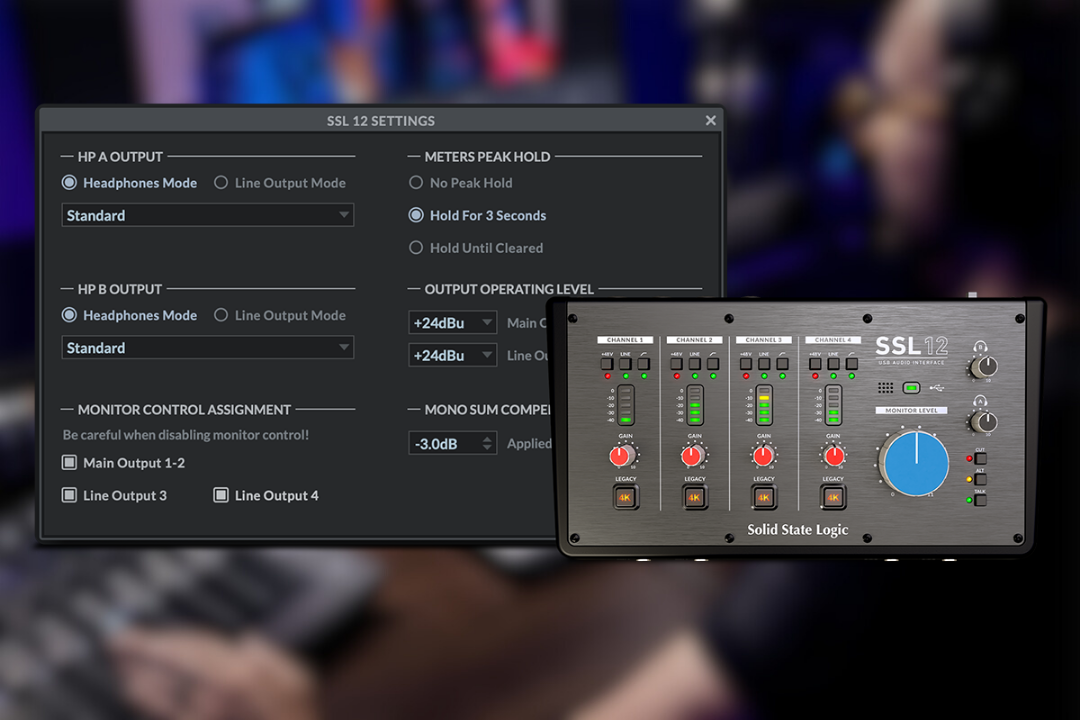Enable the Main Output 1-2 checkbox
The width and height of the screenshot is (1080, 720).
point(69,463)
